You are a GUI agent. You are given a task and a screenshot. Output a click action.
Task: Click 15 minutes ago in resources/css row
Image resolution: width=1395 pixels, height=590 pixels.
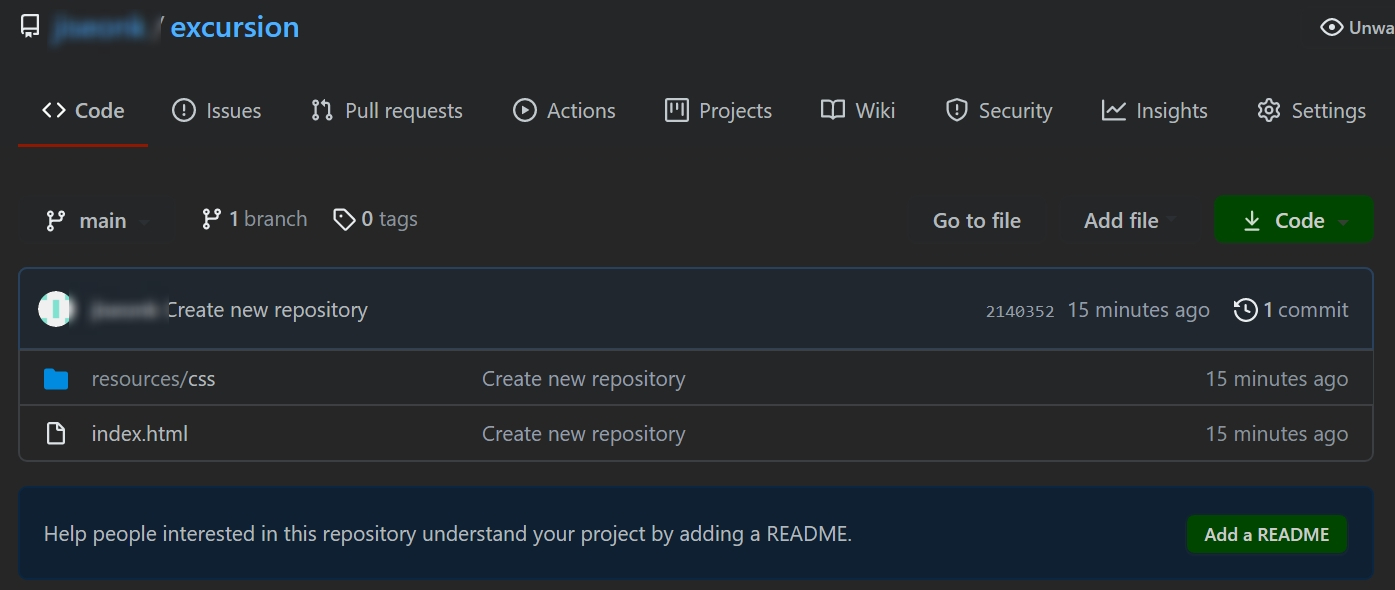(1277, 379)
